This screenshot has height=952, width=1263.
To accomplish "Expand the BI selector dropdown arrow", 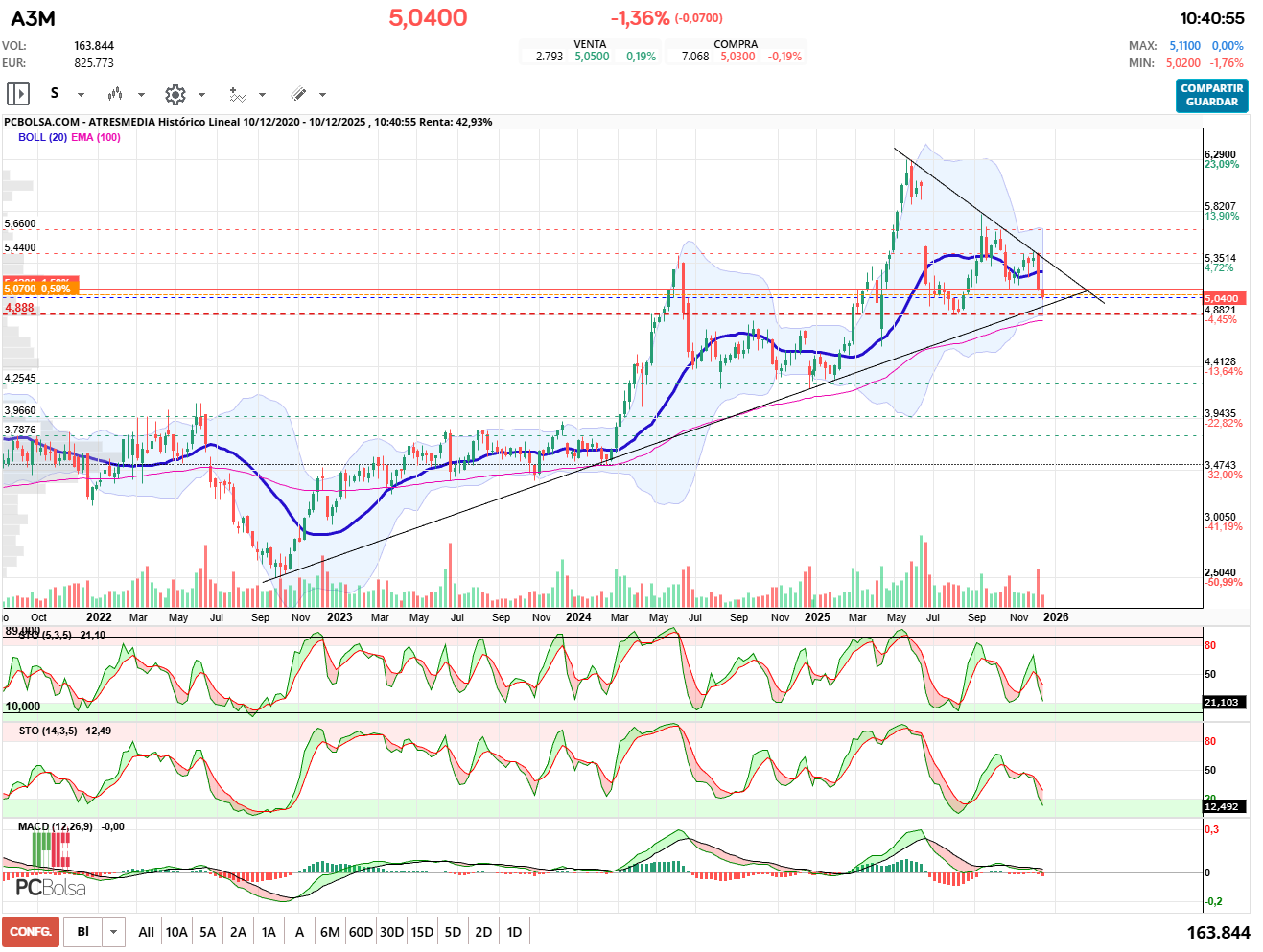I will (x=114, y=932).
